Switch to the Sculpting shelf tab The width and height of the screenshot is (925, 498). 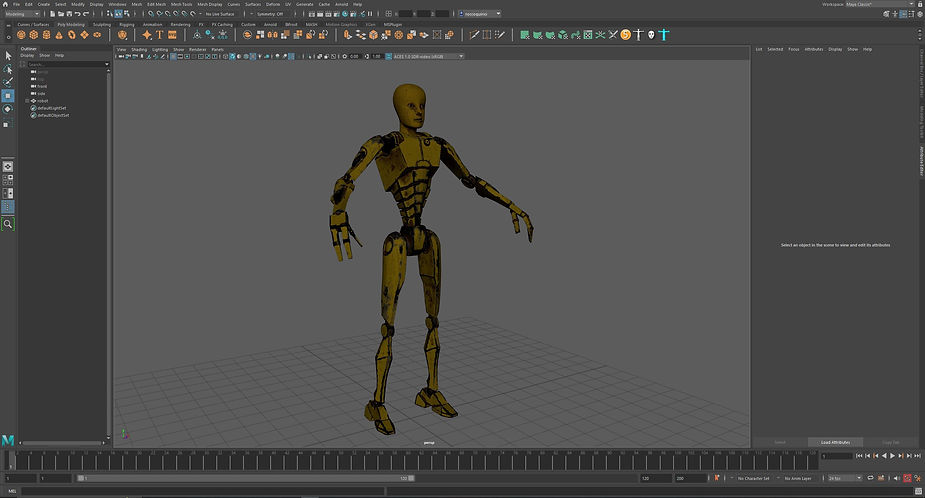tap(101, 25)
